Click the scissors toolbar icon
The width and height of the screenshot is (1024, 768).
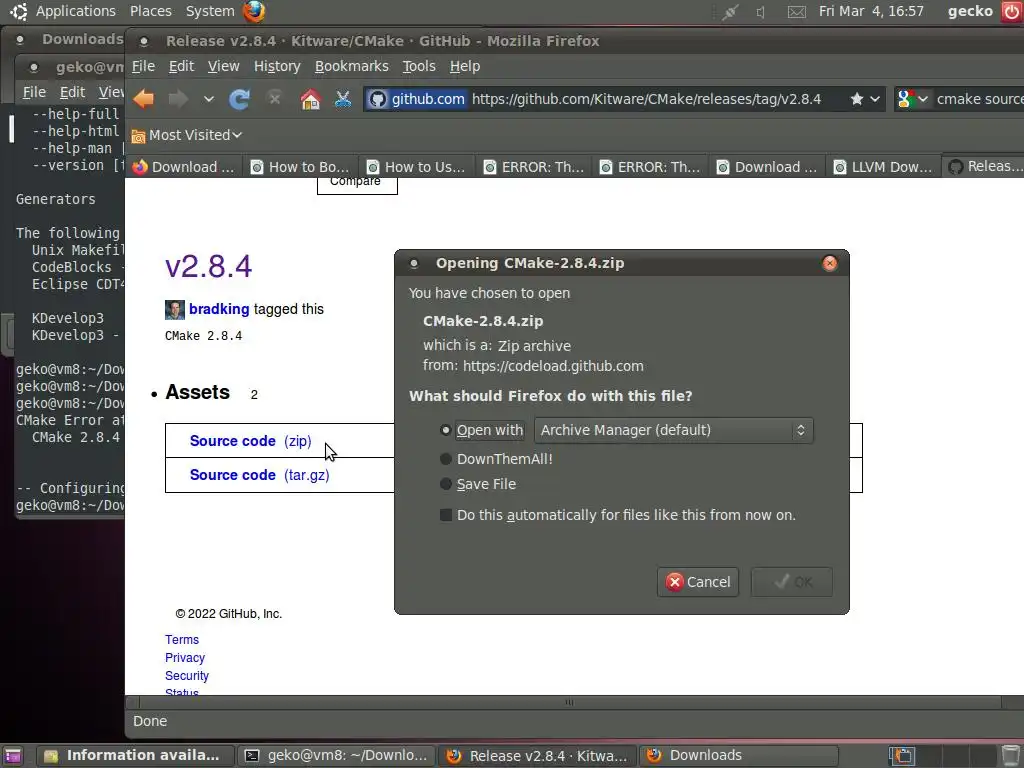click(x=343, y=99)
